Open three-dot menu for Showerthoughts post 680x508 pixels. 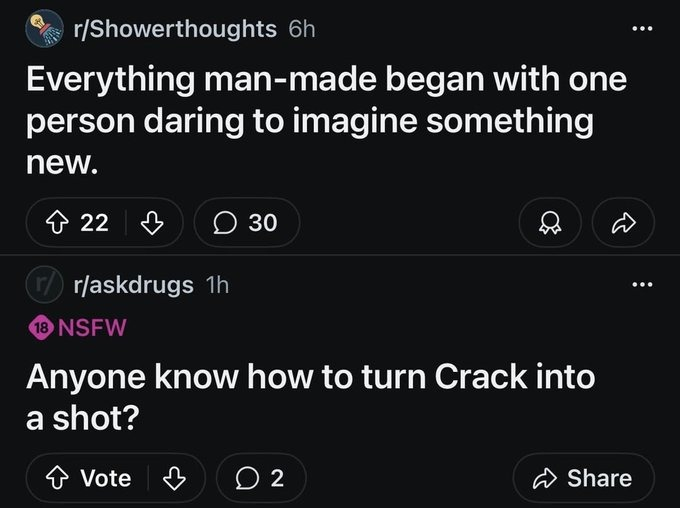click(640, 28)
